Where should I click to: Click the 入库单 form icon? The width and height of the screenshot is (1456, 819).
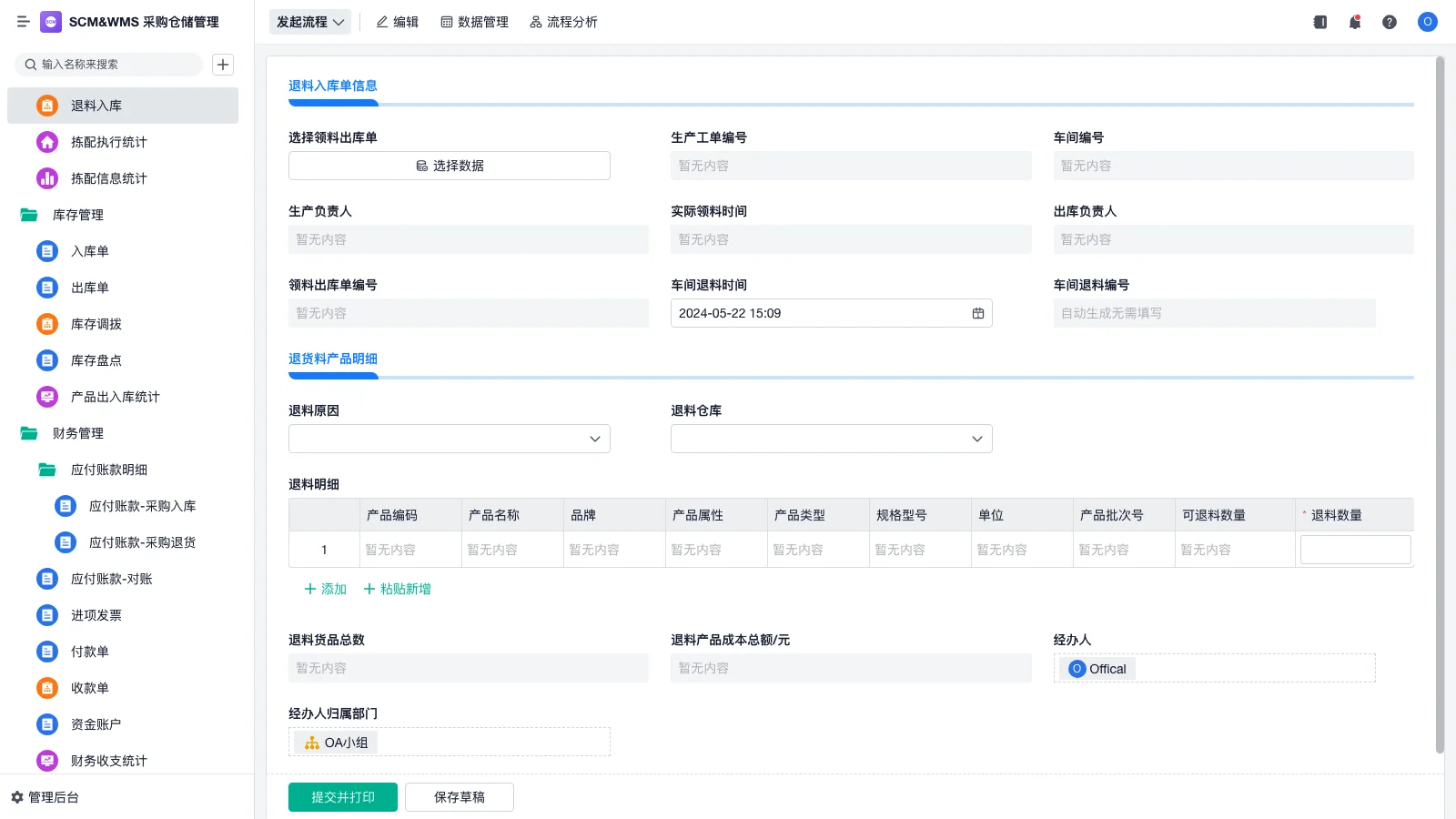click(47, 251)
